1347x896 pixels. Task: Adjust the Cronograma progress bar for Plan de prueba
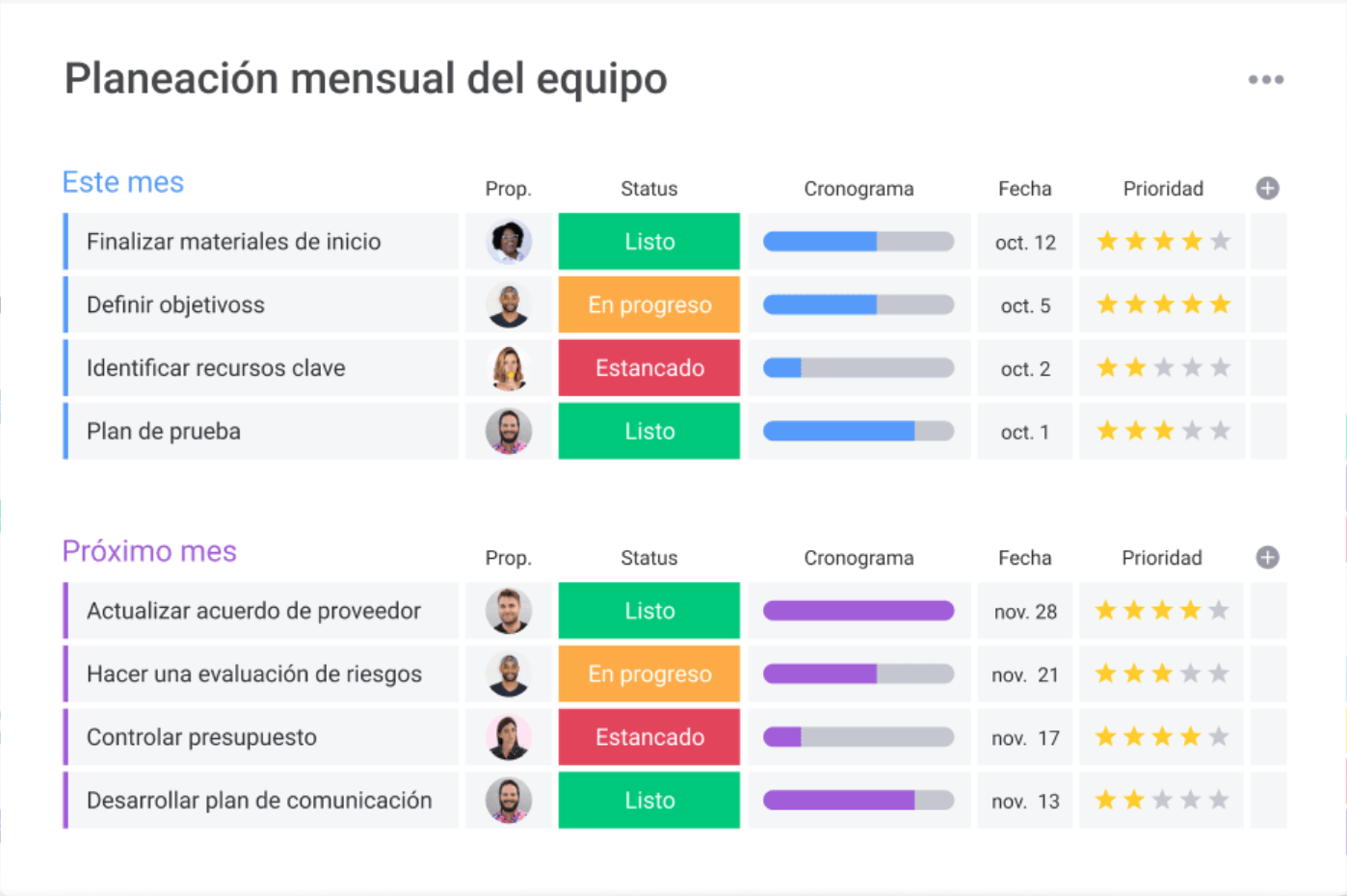click(858, 431)
